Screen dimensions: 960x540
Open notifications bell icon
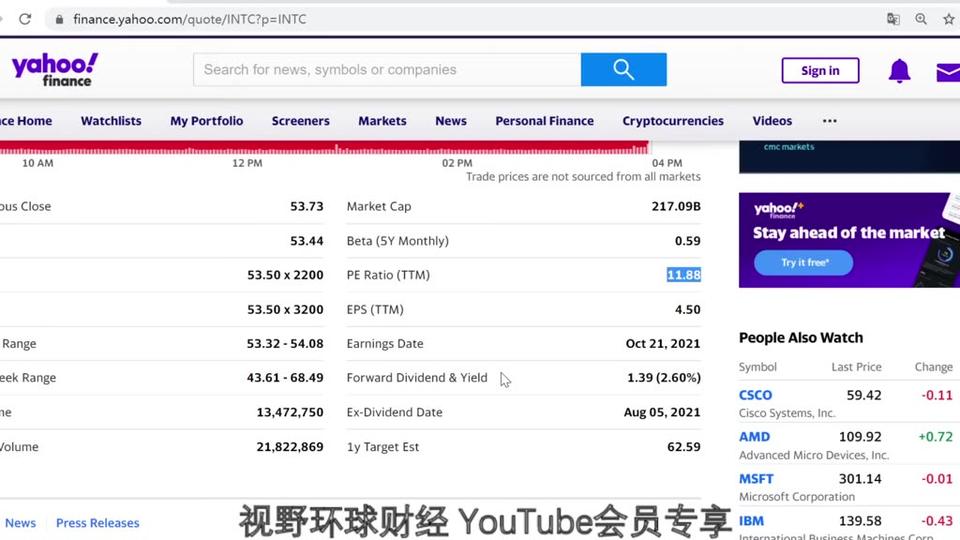click(899, 70)
